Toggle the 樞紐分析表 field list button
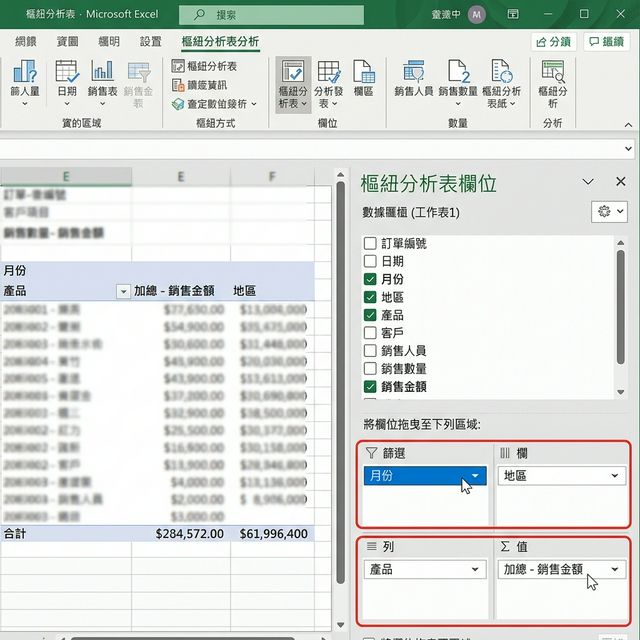This screenshot has height=640, width=640. [293, 84]
